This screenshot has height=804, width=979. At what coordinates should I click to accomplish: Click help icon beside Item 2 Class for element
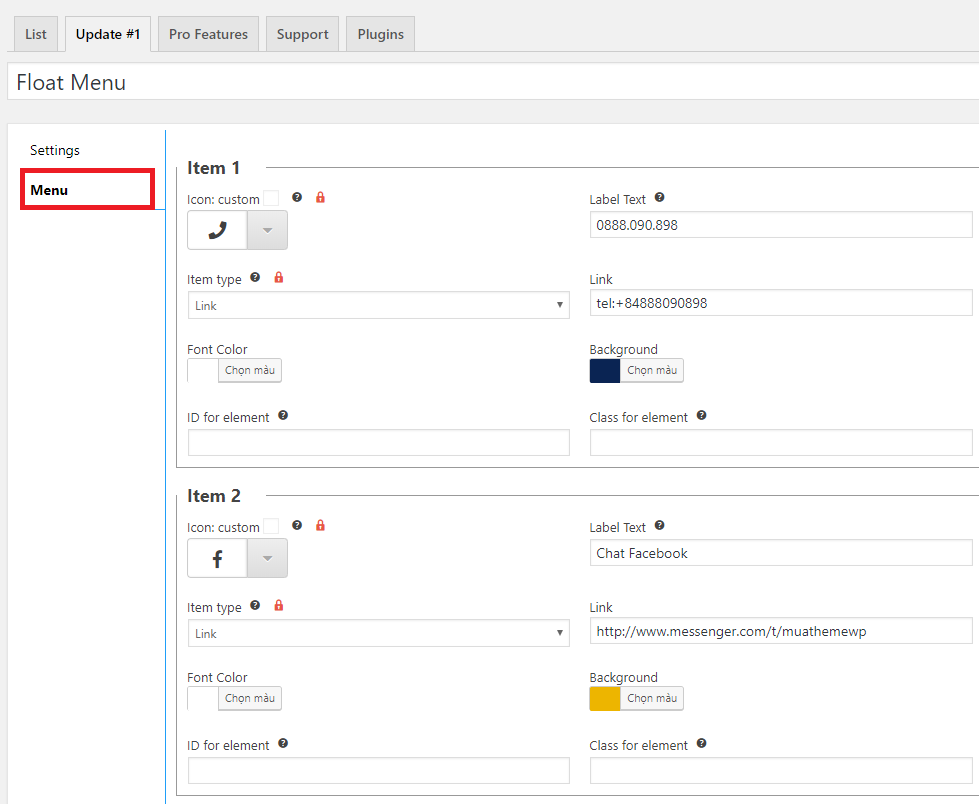pos(701,744)
